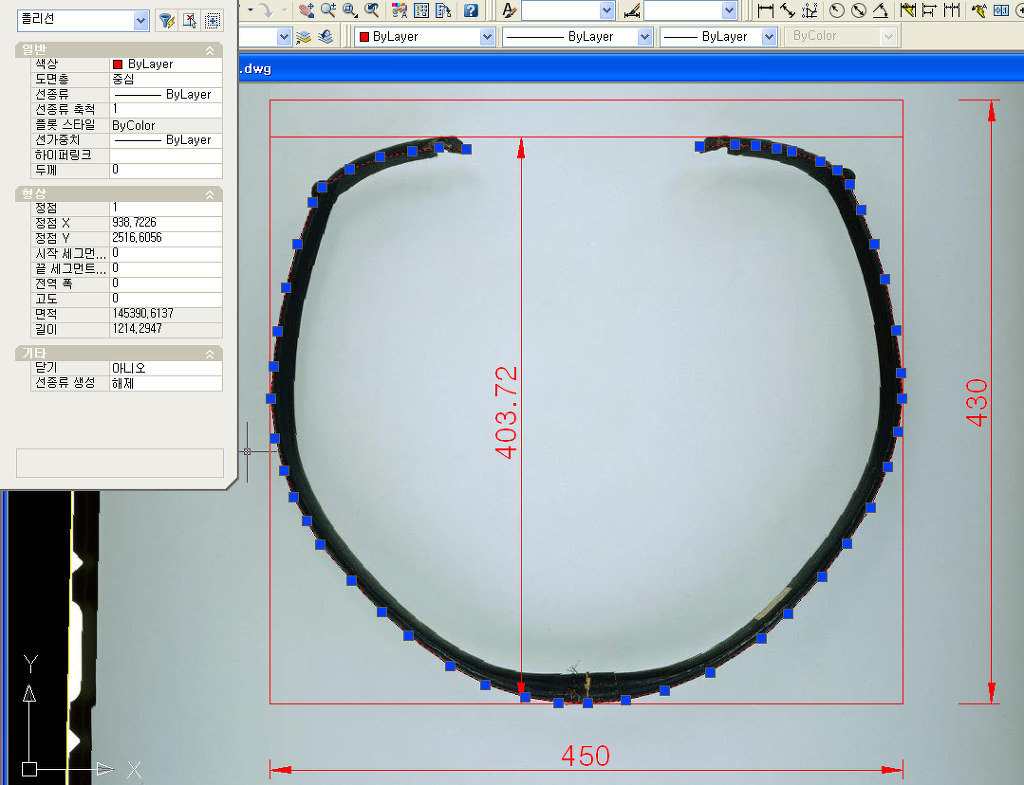Click the Zoom Previous icon
Viewport: 1024px width, 785px height.
click(372, 10)
